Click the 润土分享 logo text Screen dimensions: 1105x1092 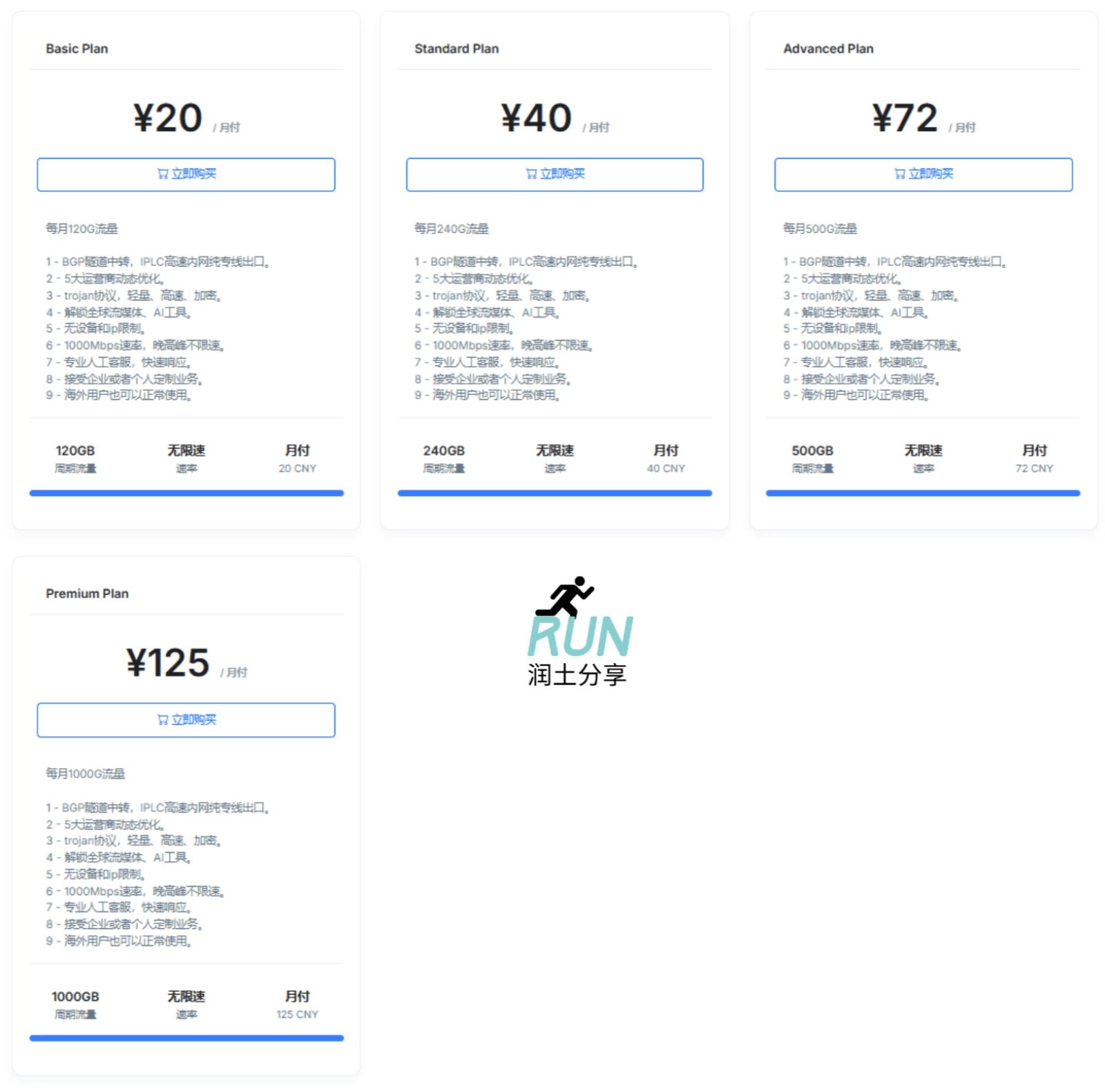pyautogui.click(x=577, y=675)
